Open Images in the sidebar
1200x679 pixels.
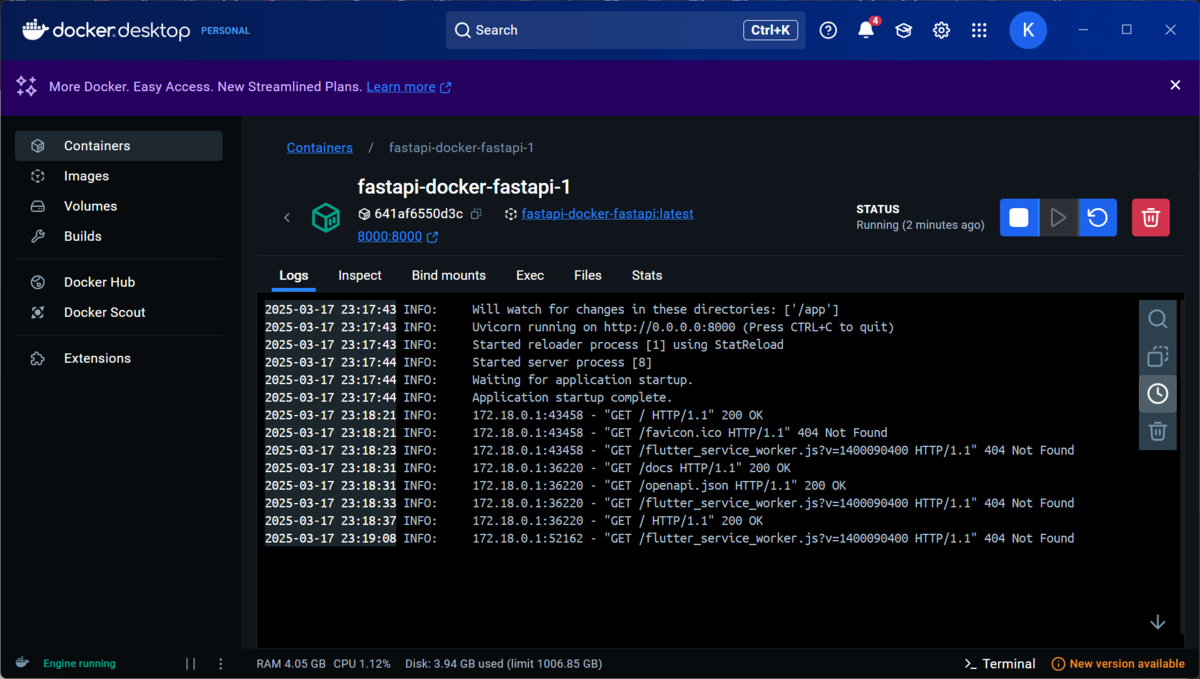click(119, 176)
